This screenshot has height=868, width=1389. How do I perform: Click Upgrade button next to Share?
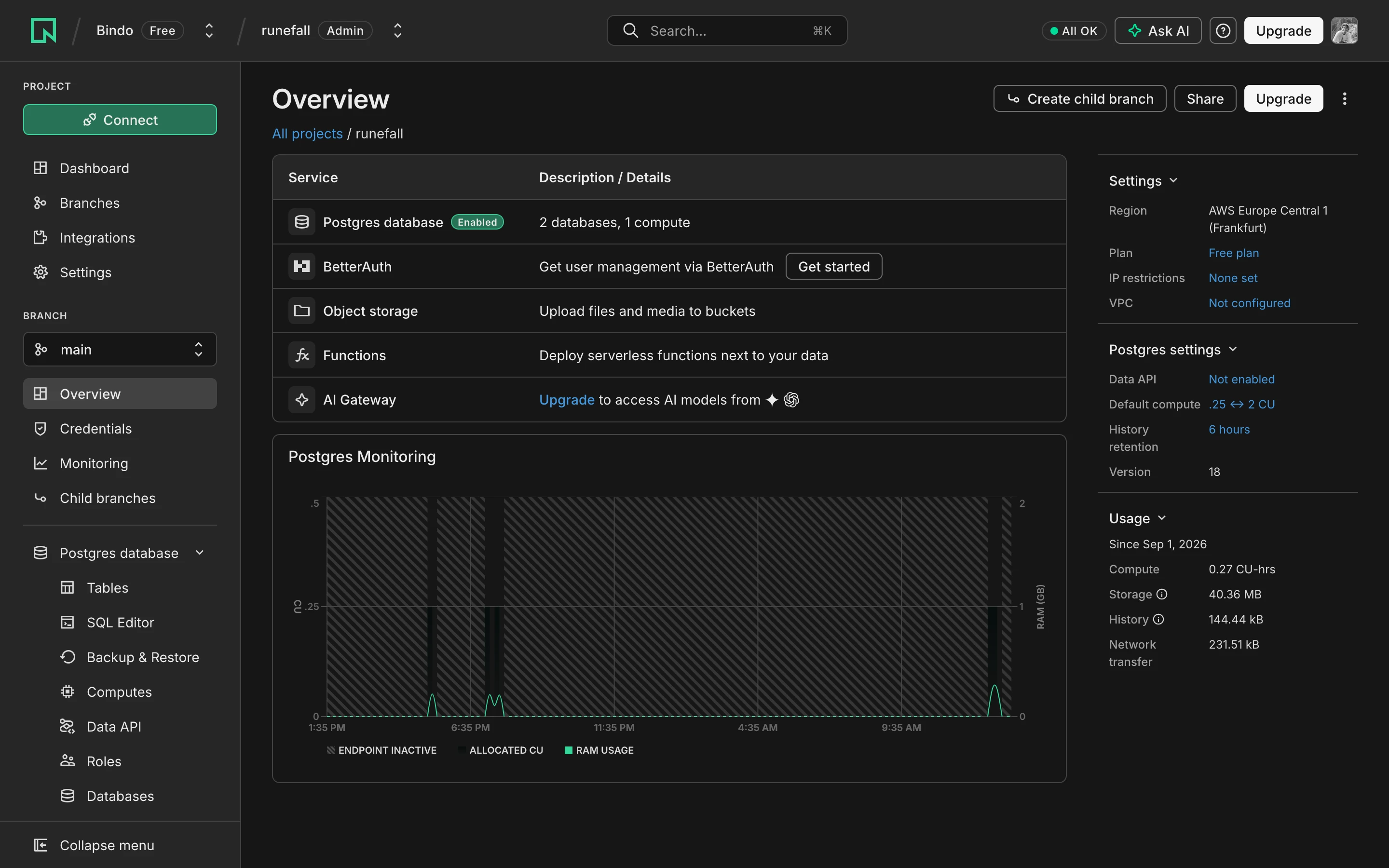1283,99
